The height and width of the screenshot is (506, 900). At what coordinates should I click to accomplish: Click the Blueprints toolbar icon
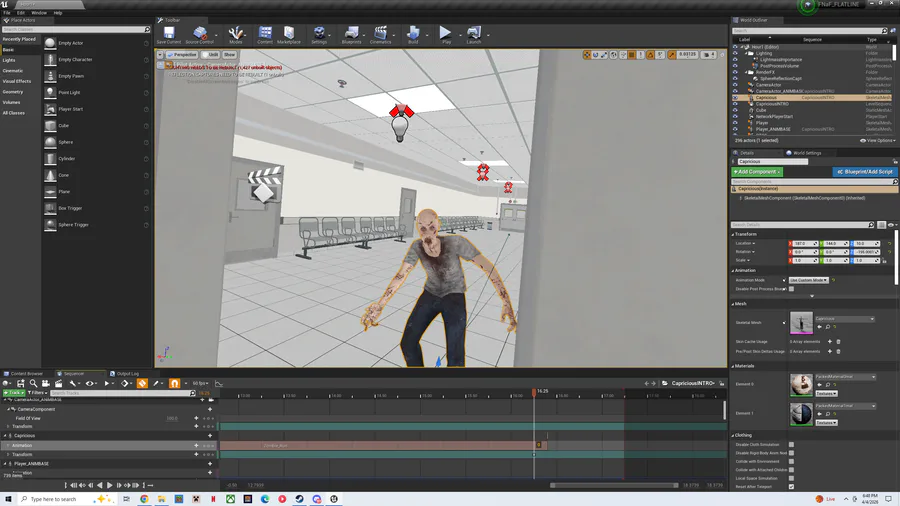point(351,35)
